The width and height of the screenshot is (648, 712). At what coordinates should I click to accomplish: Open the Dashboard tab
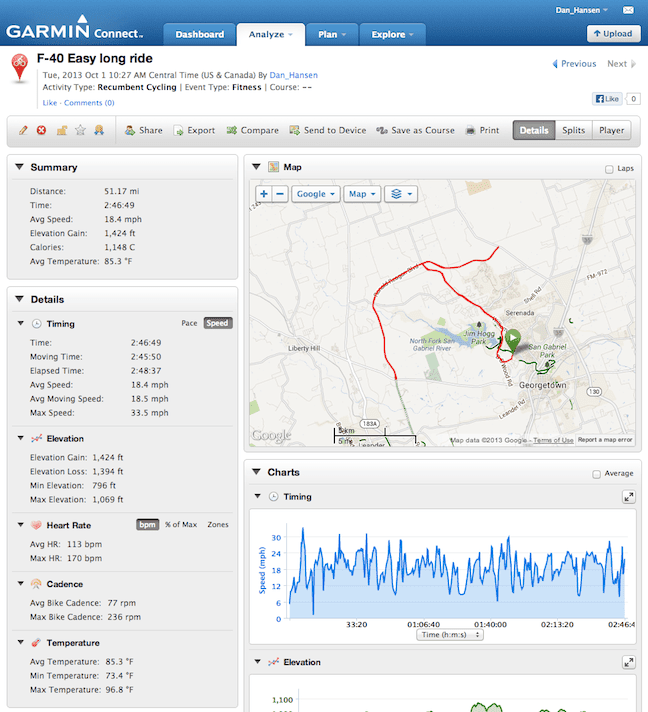tap(199, 34)
